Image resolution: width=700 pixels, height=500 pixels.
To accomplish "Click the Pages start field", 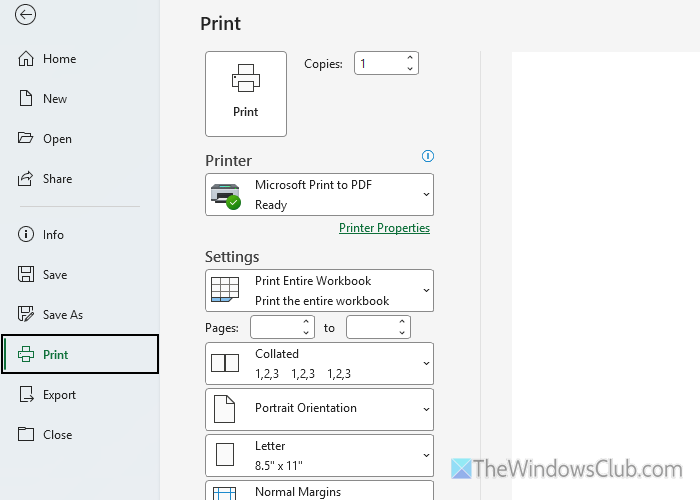I will click(276, 327).
